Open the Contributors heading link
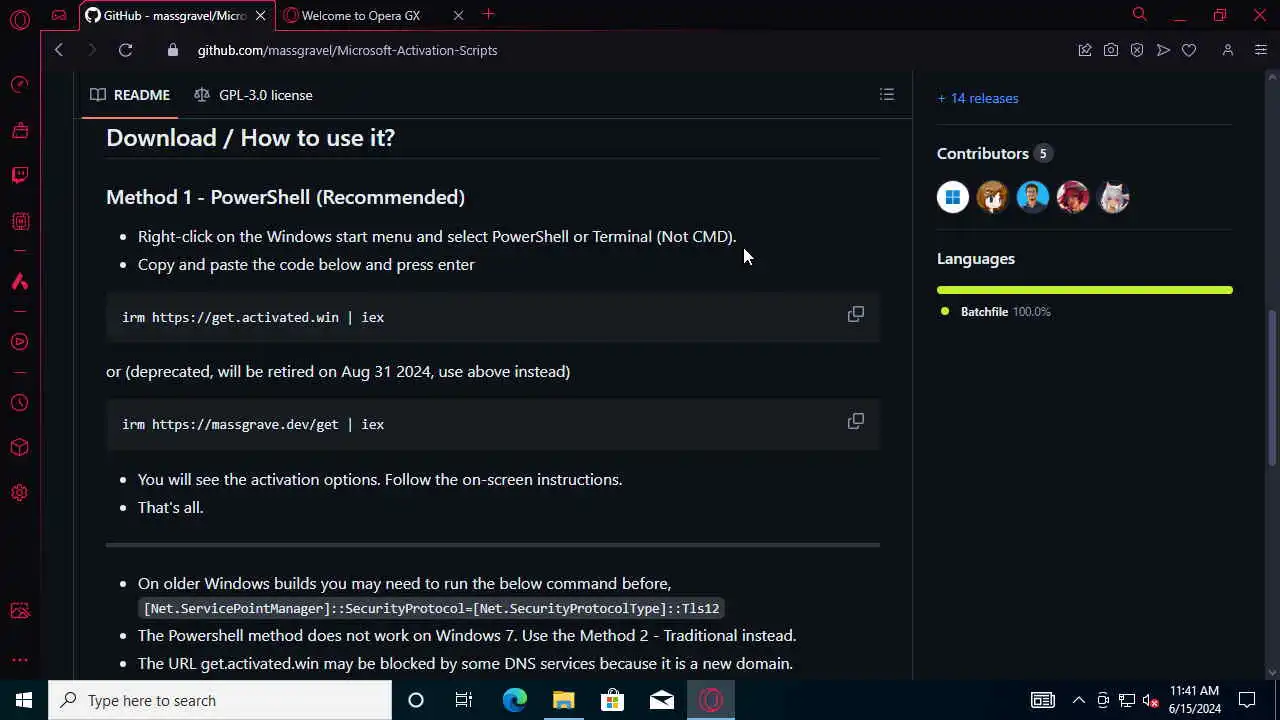 [993, 153]
